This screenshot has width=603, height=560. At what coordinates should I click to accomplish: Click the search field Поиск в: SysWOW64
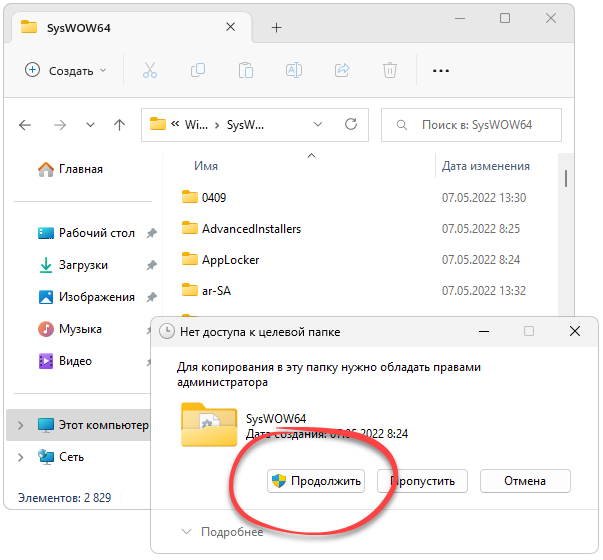(x=471, y=125)
